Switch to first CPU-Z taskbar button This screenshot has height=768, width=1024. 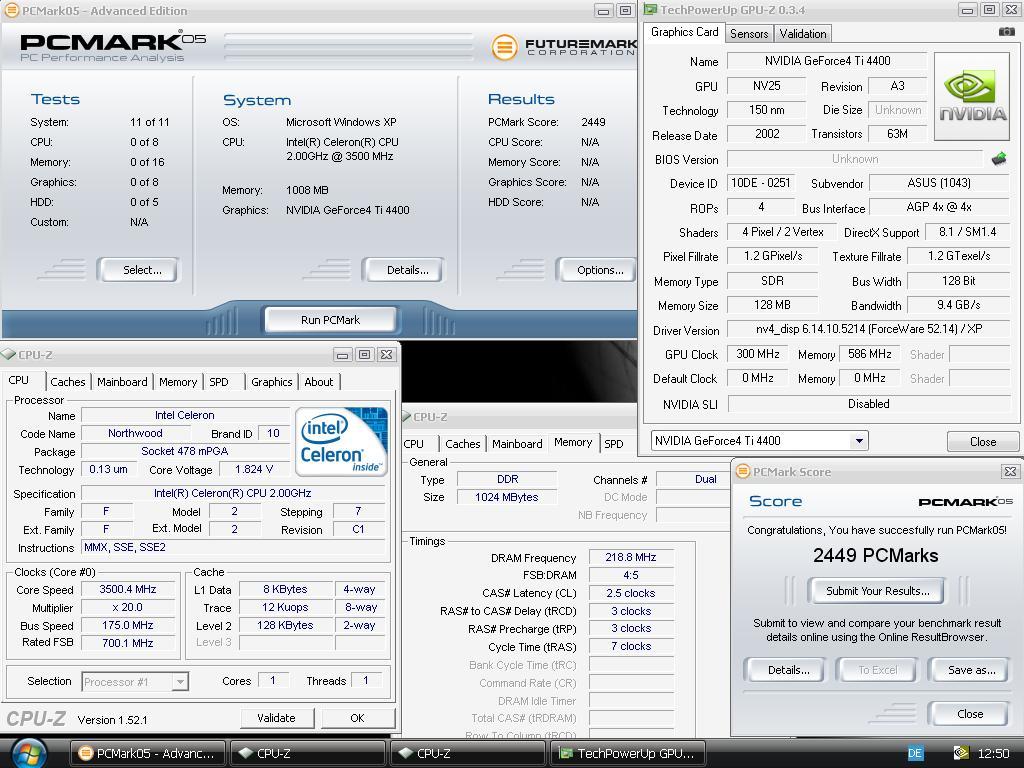coord(307,753)
